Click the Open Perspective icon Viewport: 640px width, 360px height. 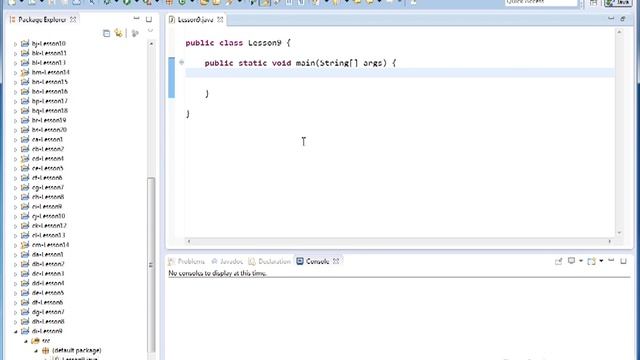pyautogui.click(x=593, y=2)
